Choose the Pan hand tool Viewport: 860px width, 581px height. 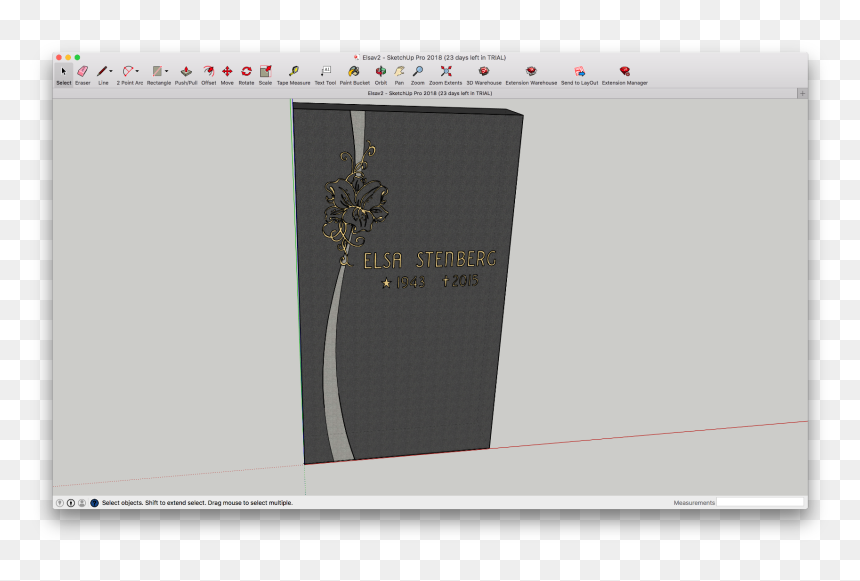[399, 75]
